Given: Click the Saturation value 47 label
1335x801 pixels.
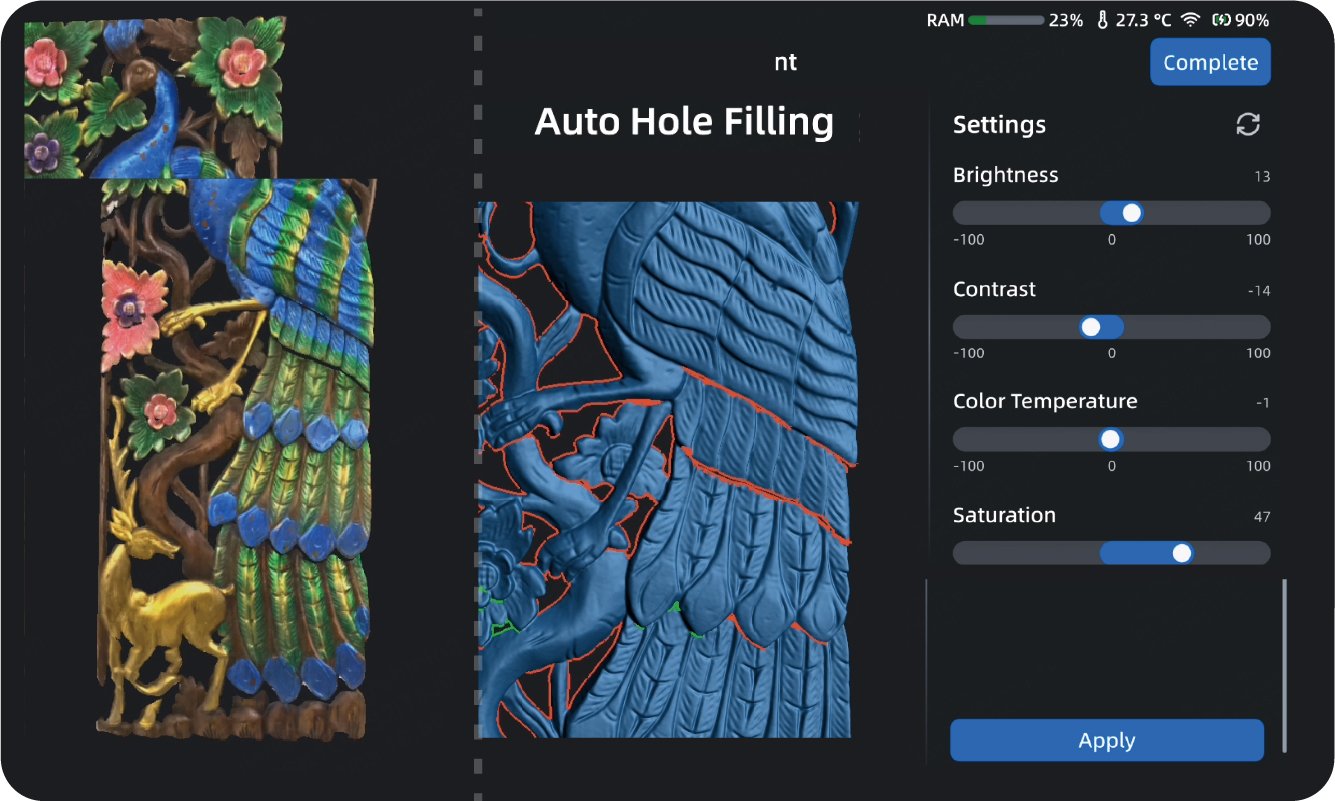Looking at the screenshot, I should 1261,517.
